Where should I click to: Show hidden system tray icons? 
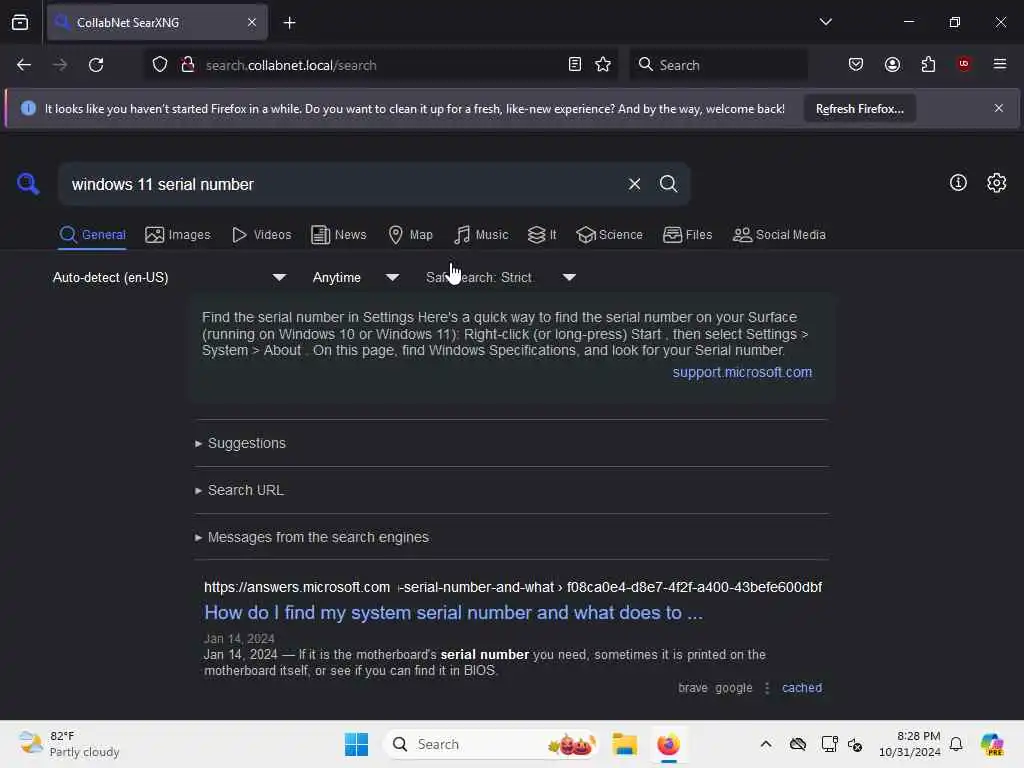765,744
